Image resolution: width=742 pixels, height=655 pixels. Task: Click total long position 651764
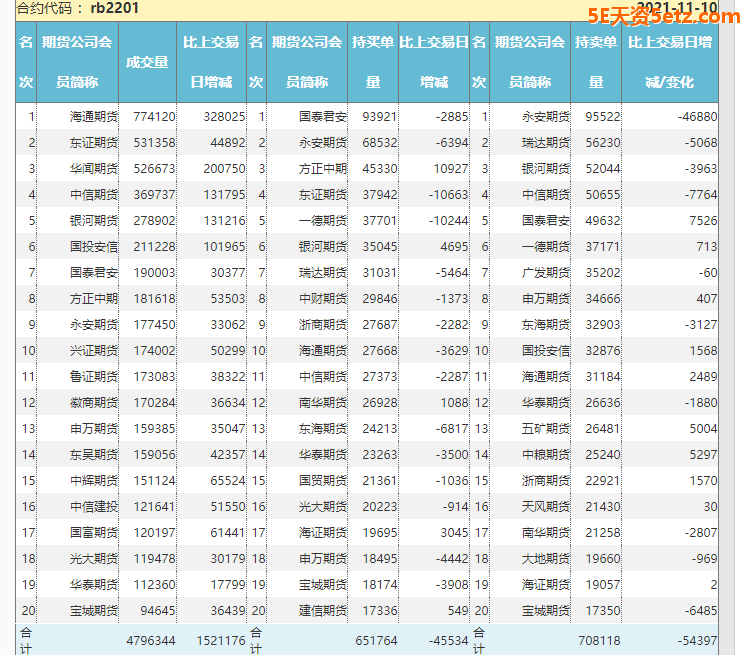(376, 641)
